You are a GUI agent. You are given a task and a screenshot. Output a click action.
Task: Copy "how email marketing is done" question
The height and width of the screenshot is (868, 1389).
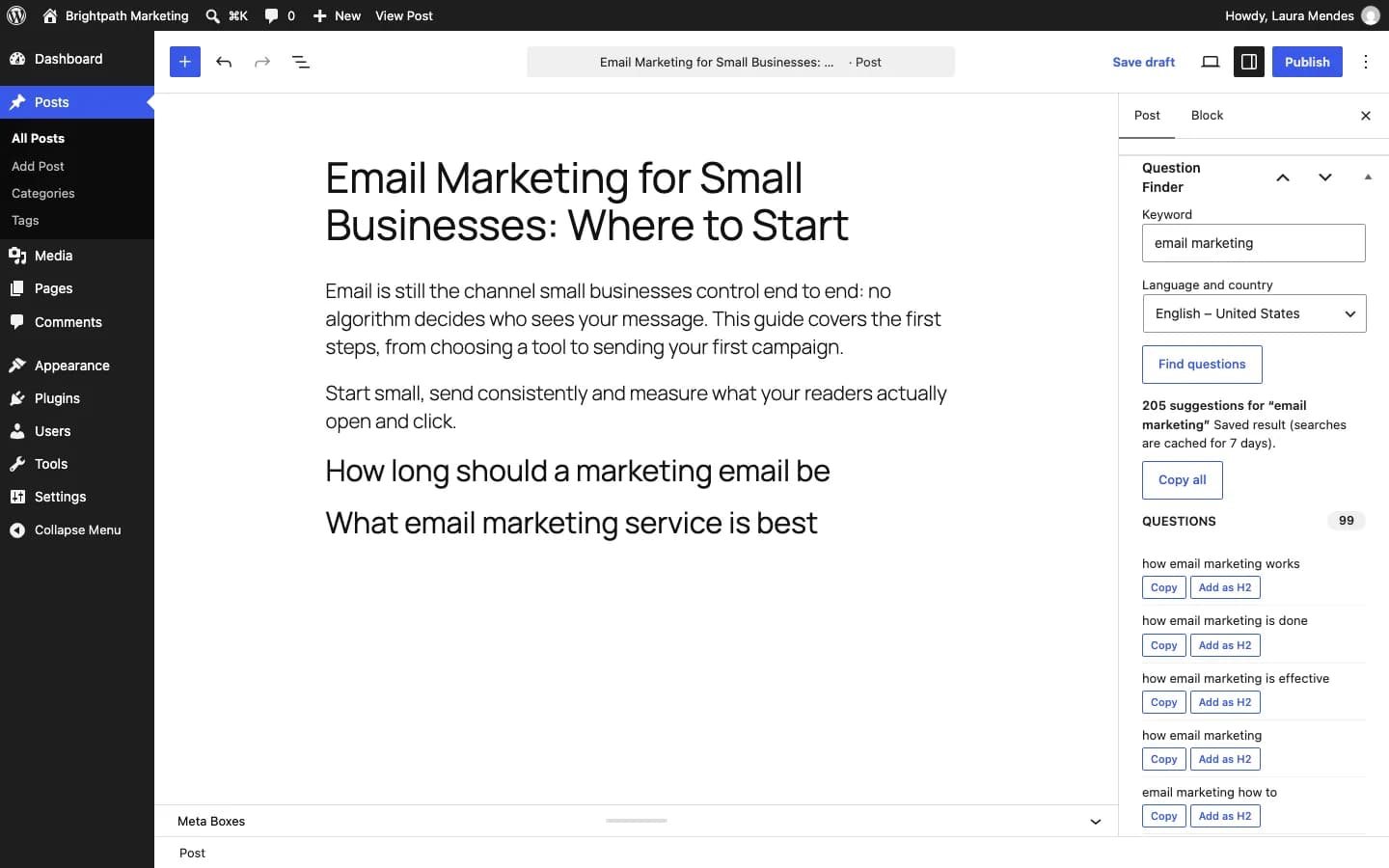coord(1163,645)
